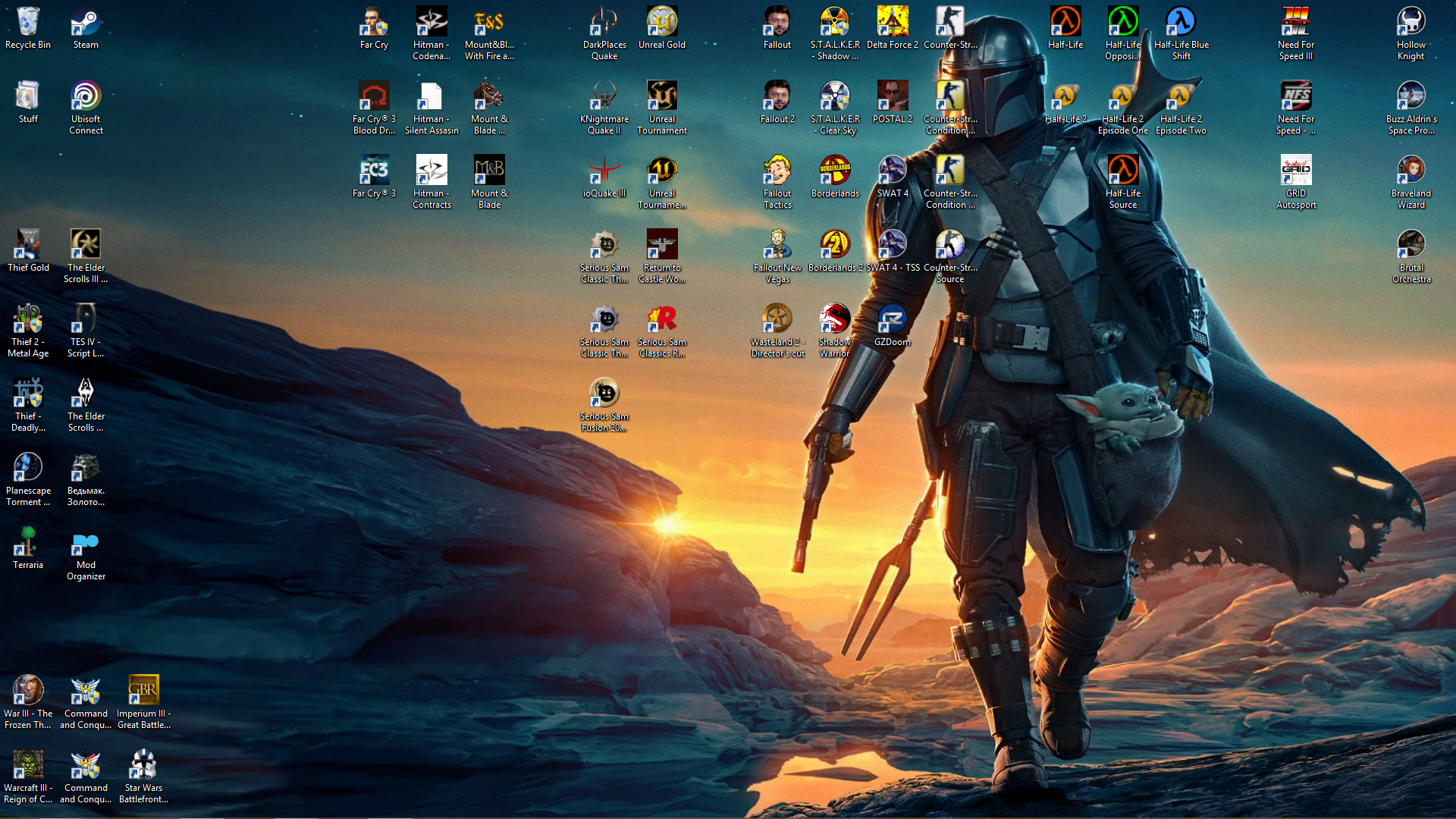
Task: Click the Steam desktop shortcut
Action: (x=86, y=22)
